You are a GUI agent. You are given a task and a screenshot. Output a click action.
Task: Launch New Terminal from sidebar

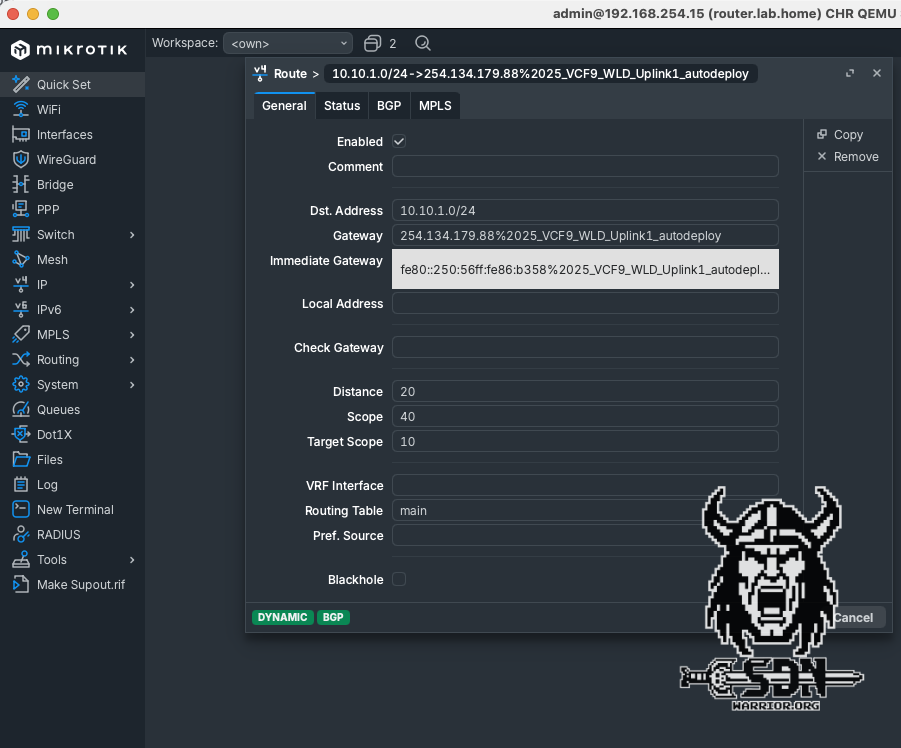tap(20, 509)
